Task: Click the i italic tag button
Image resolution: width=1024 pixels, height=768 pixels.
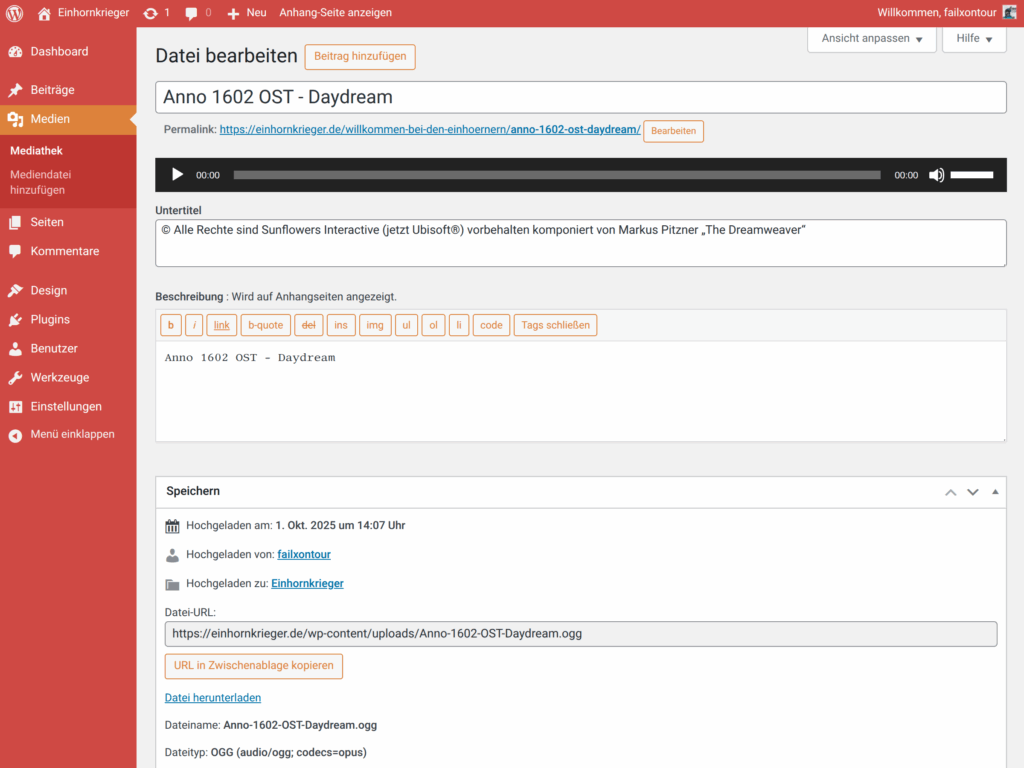Action: [194, 325]
